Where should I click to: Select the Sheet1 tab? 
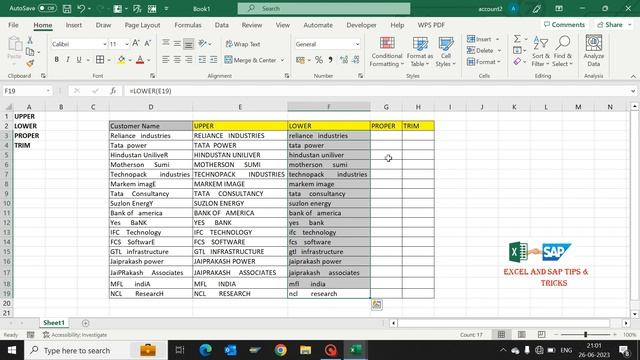pyautogui.click(x=54, y=323)
